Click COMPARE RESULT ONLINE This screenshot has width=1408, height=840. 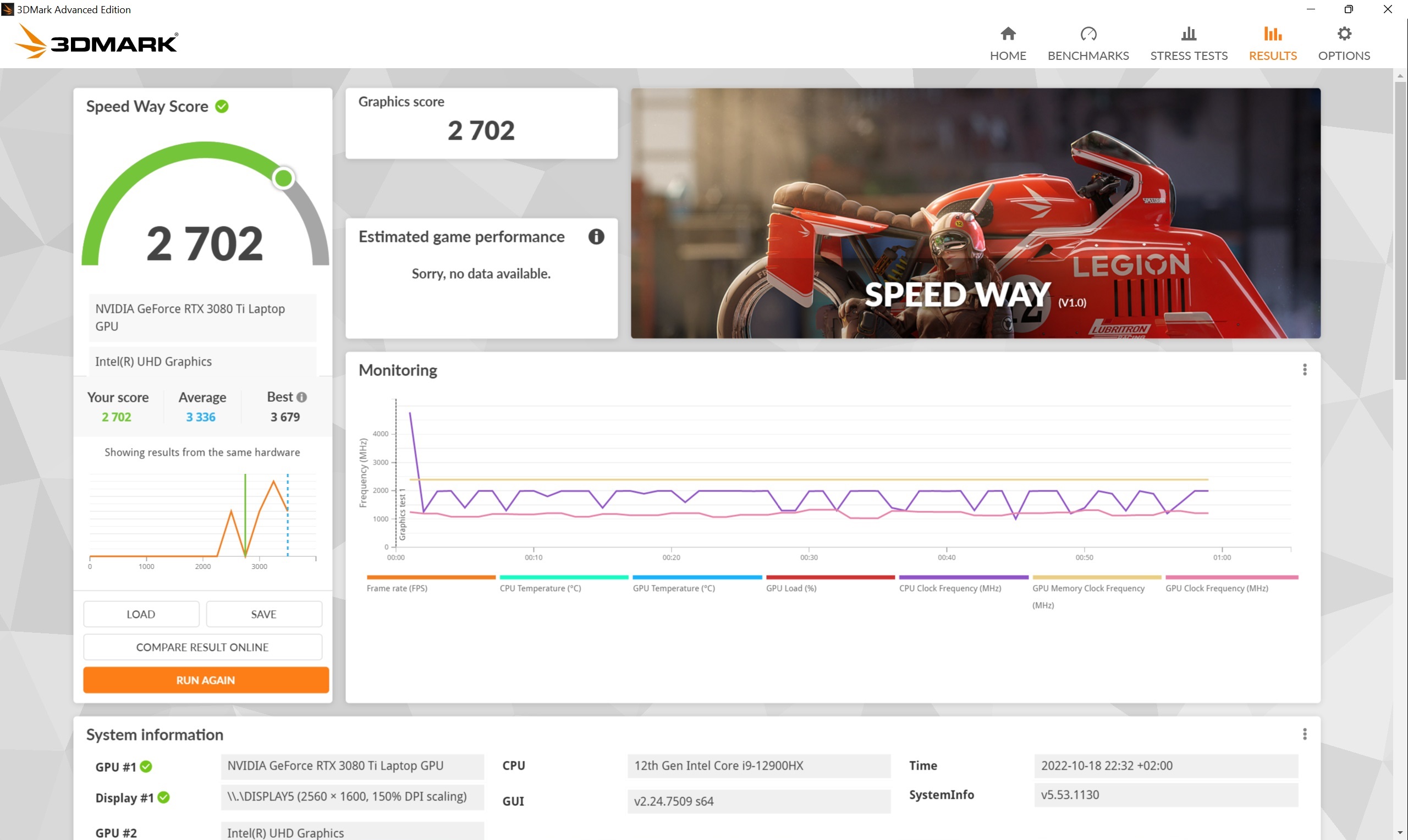(x=203, y=647)
